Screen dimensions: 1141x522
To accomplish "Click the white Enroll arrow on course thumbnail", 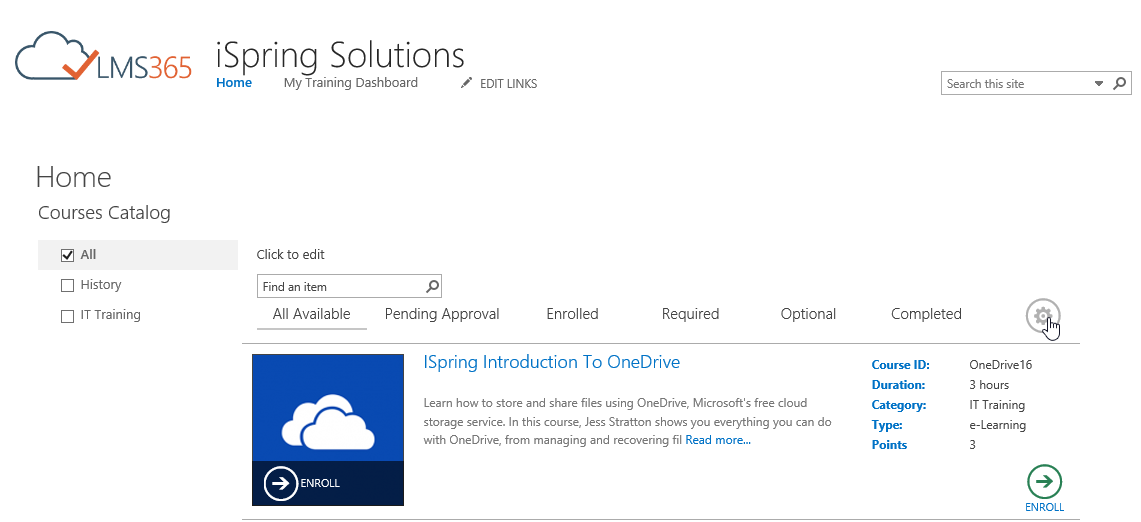I will point(281,483).
